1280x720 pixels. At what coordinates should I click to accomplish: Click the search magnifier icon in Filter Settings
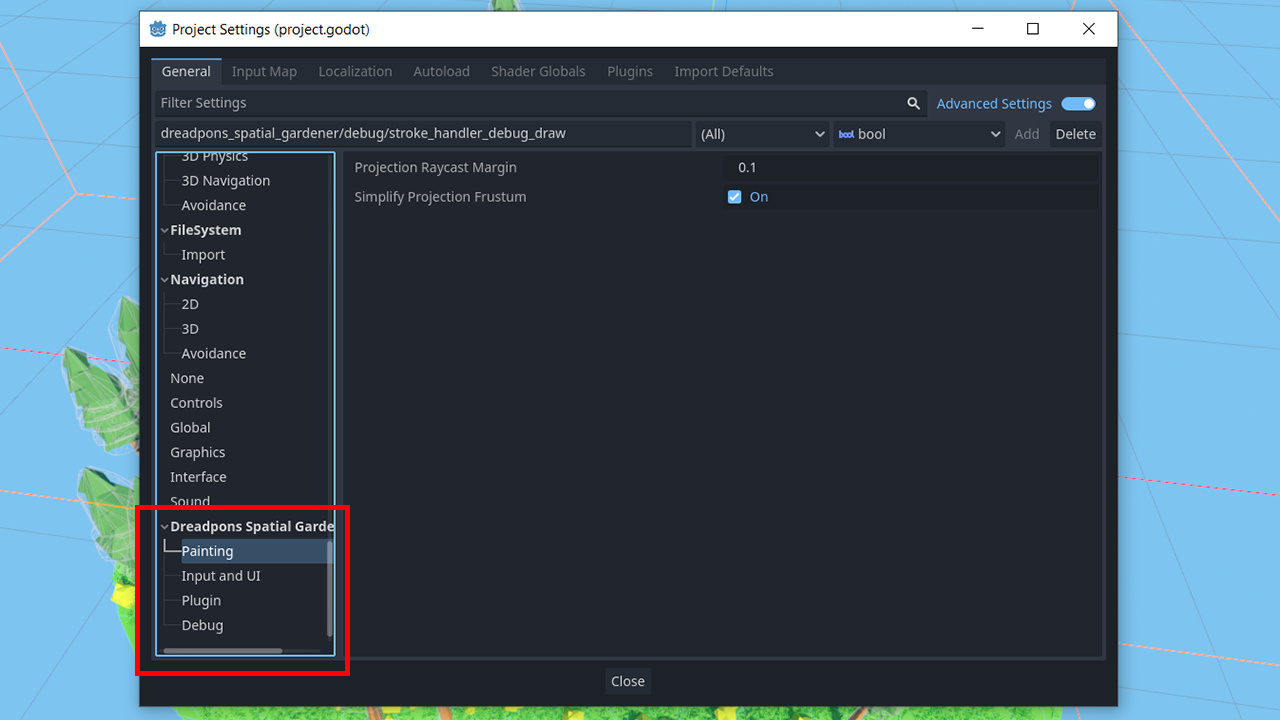[913, 103]
